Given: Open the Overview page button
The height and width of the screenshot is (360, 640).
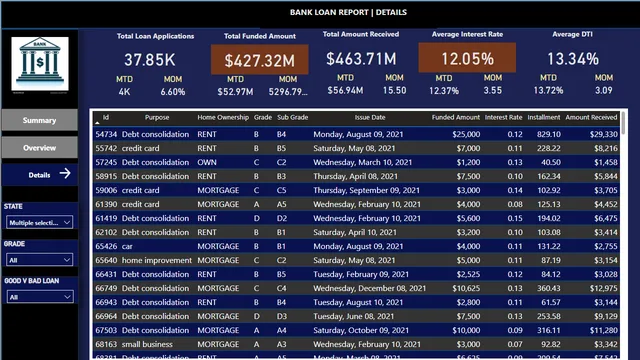Looking at the screenshot, I should (x=40, y=148).
